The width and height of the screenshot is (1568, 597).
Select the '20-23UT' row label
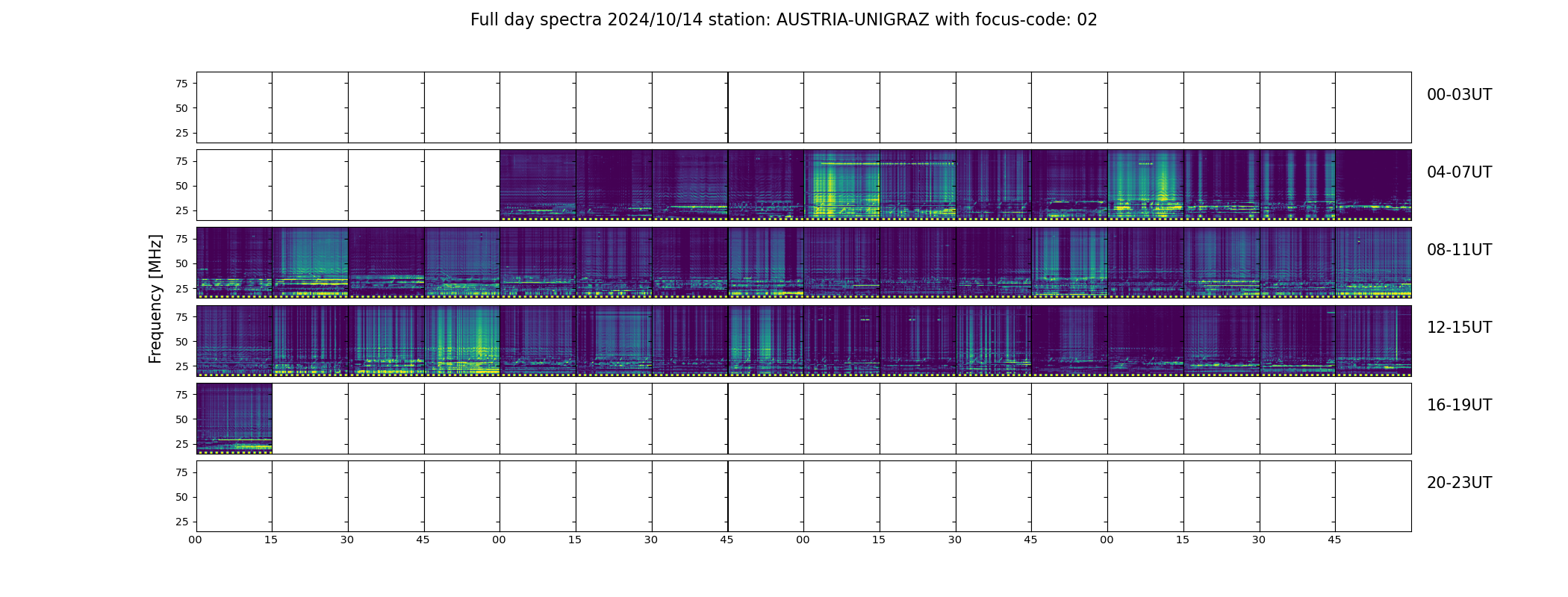click(1459, 483)
